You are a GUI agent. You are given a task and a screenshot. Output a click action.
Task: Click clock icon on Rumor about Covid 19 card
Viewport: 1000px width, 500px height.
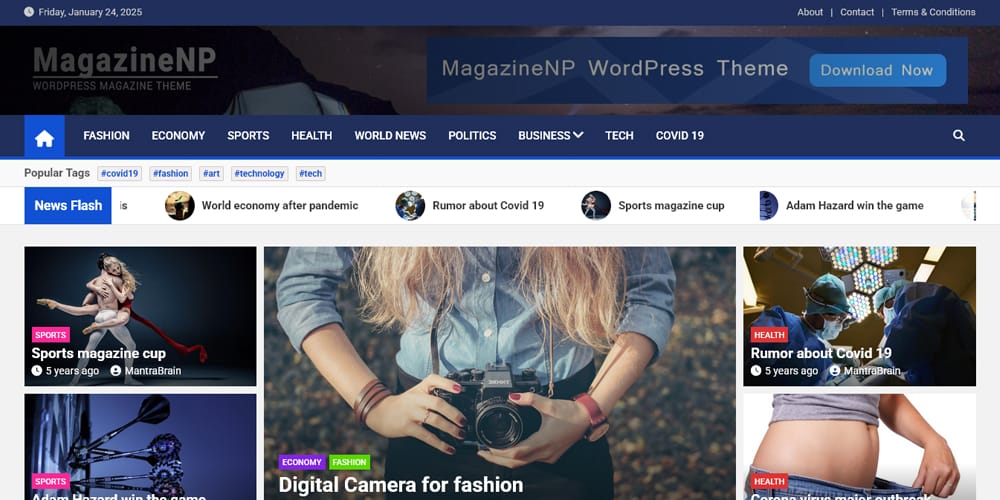756,371
